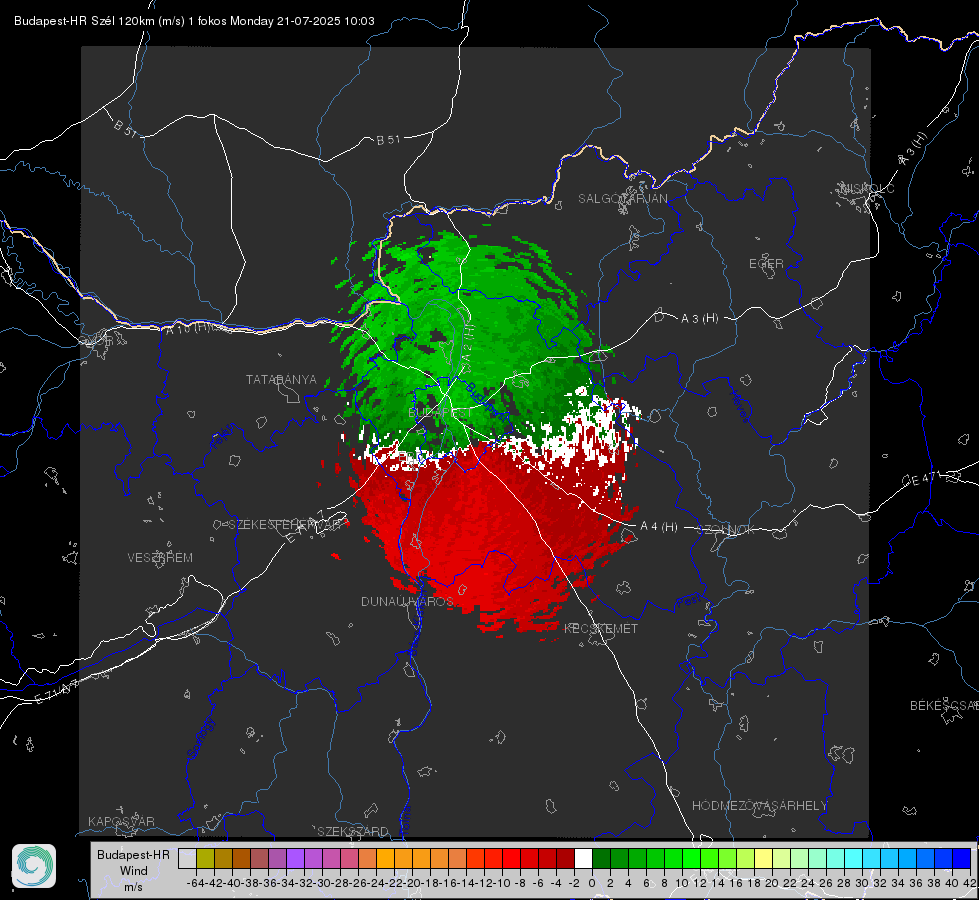Viewport: 979px width, 900px height.
Task: Click the SZÉKESFEHÉRVÁR city label
Action: pyautogui.click(x=286, y=525)
